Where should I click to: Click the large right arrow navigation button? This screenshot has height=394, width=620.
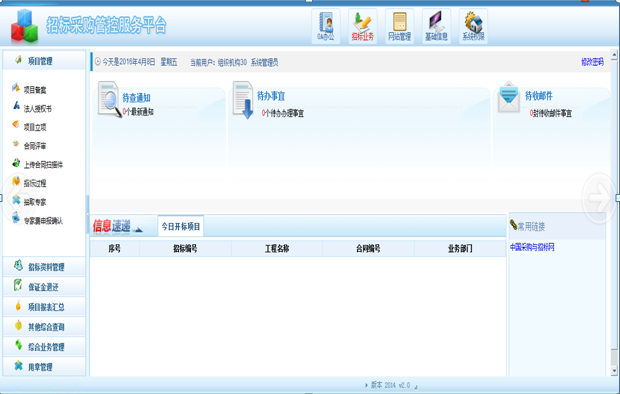point(599,197)
